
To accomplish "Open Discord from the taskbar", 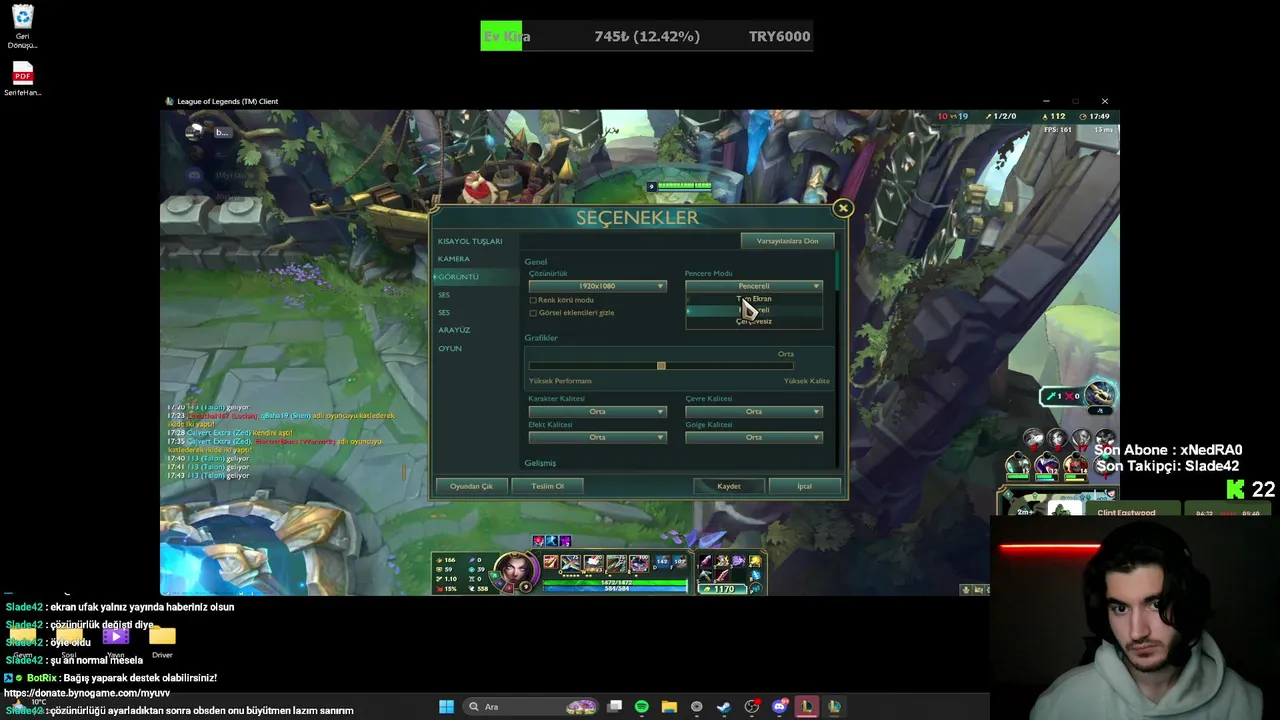I will [780, 707].
